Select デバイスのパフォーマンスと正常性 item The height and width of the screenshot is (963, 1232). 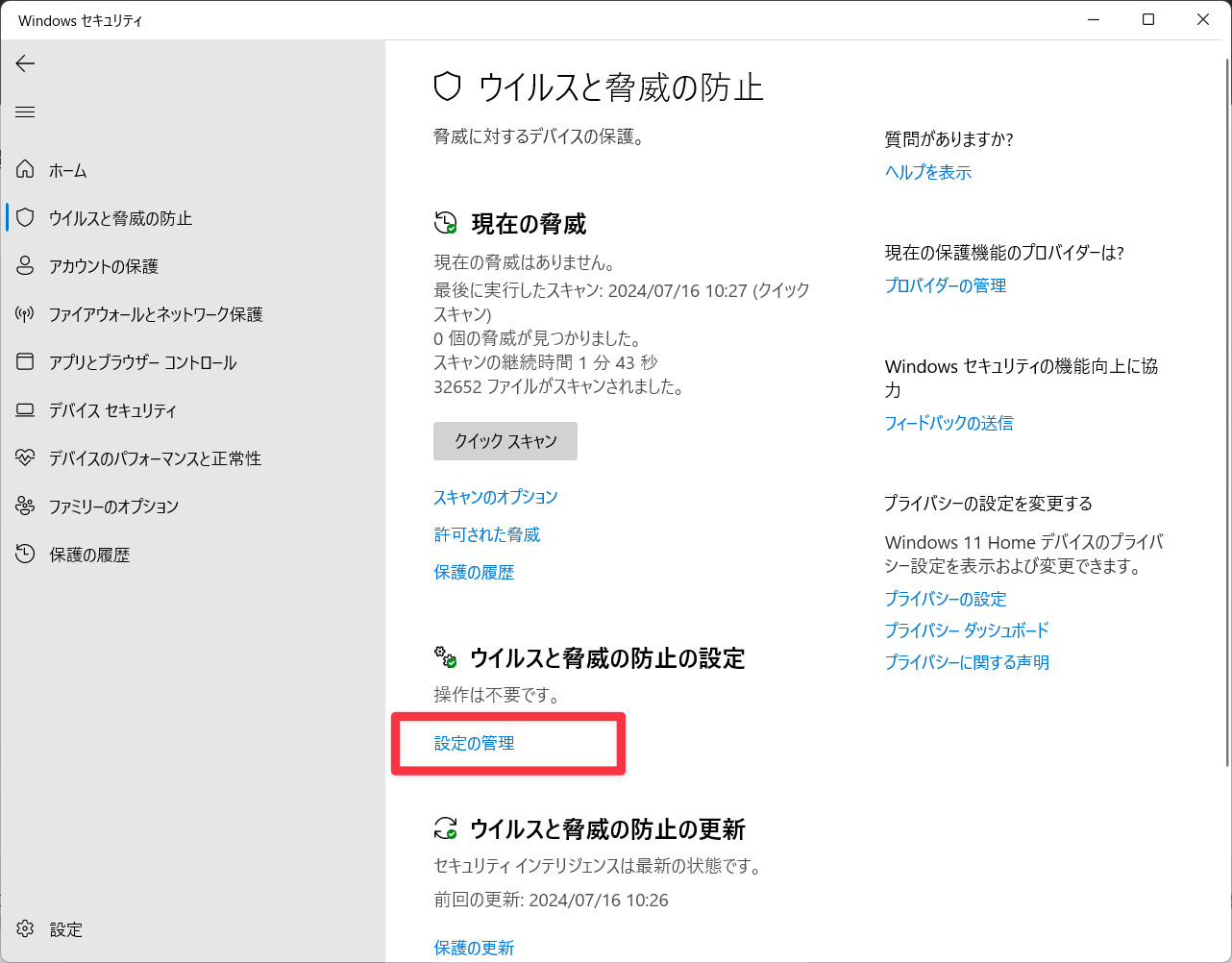point(155,458)
